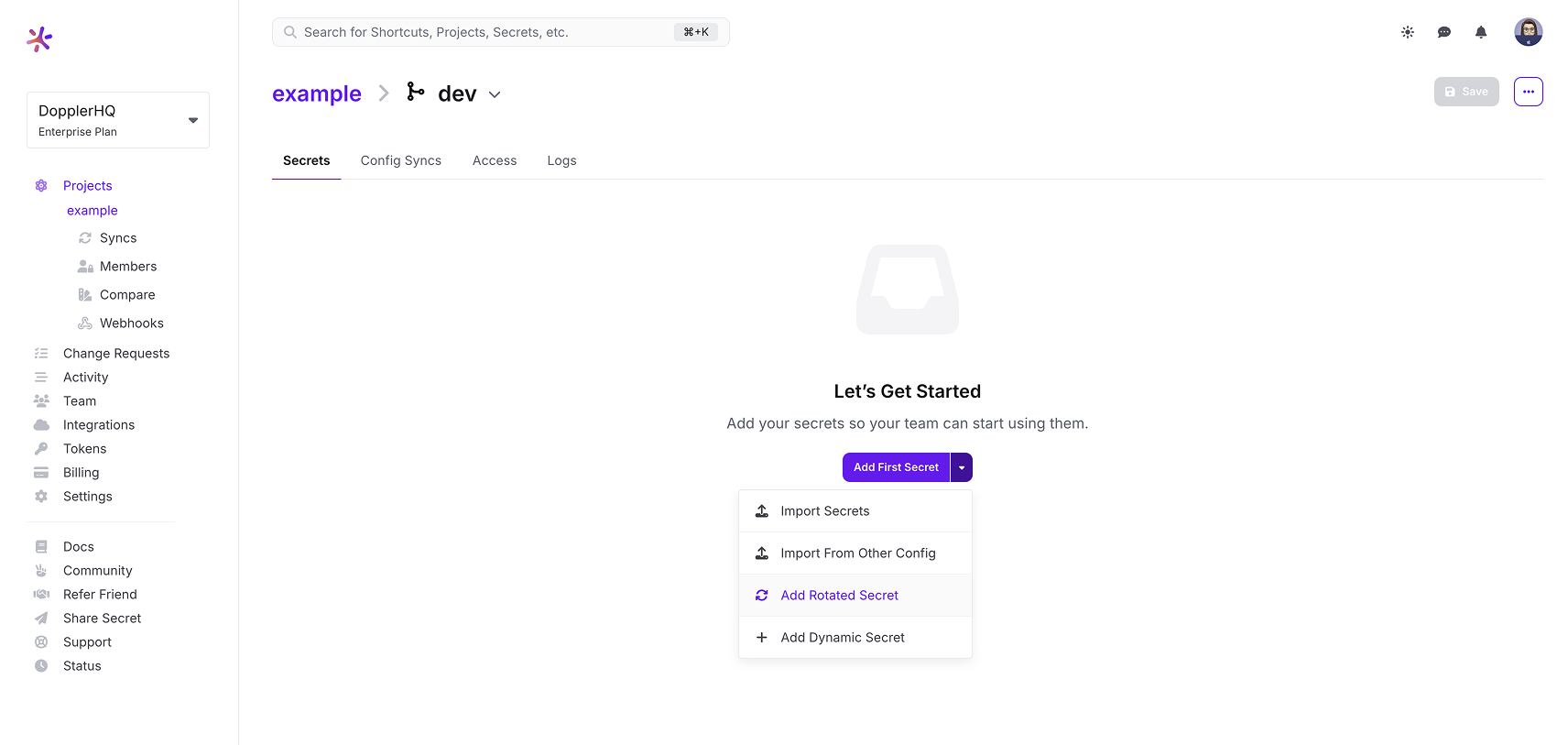Open Projects in the sidebar

88,185
